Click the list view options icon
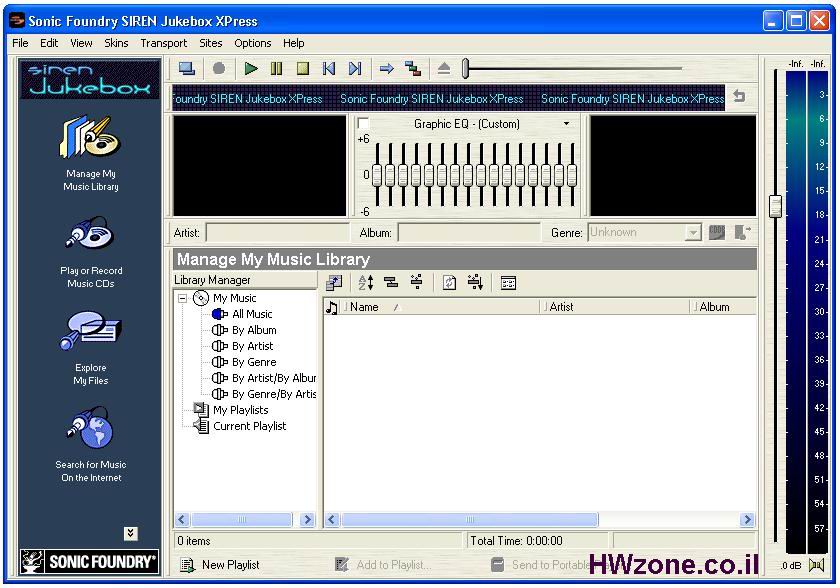The width and height of the screenshot is (840, 588). (508, 282)
